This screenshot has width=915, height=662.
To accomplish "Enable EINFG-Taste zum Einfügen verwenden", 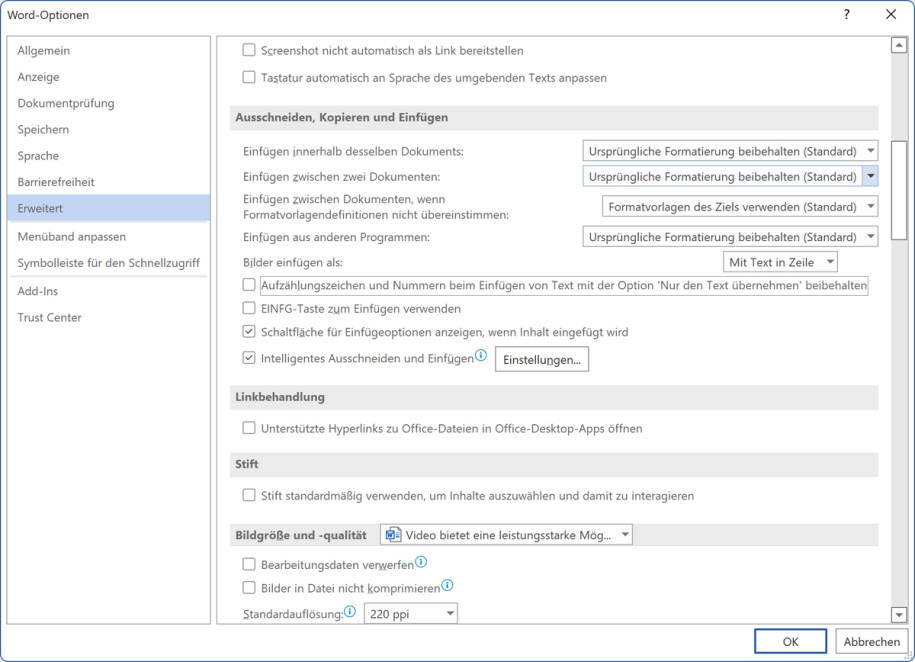I will (250, 309).
